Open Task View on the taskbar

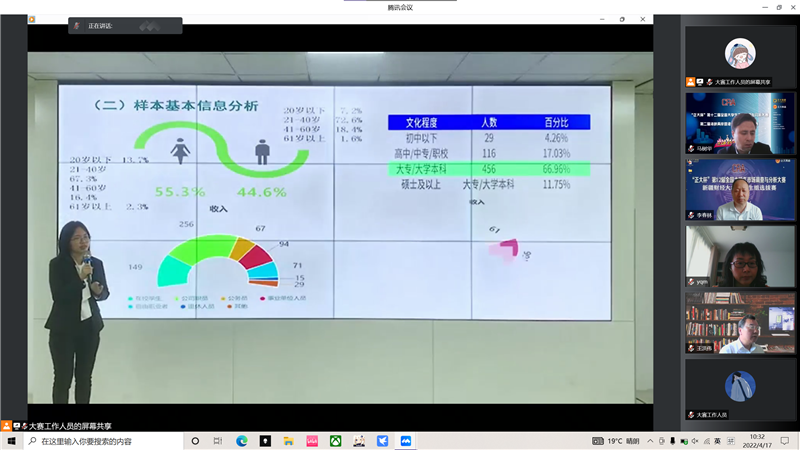click(218, 441)
